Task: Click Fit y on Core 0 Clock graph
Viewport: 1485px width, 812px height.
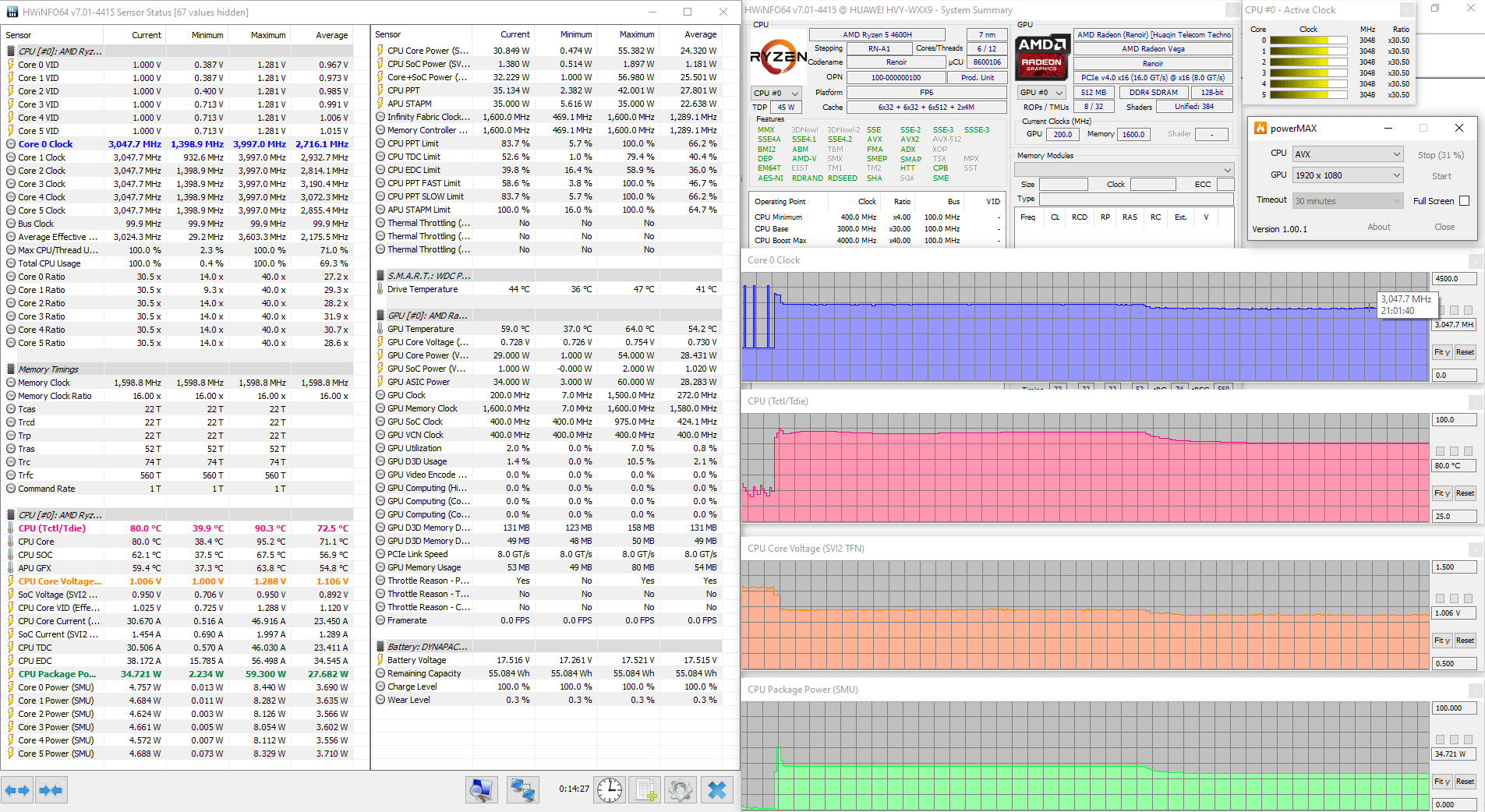Action: [1442, 352]
